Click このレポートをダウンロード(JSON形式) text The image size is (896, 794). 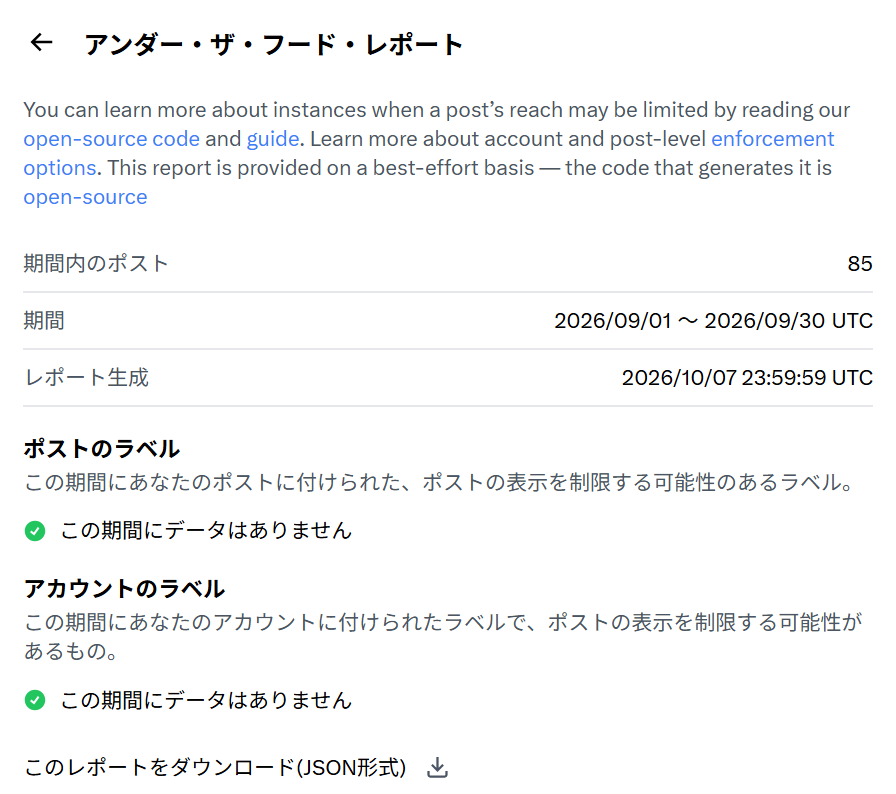click(215, 767)
